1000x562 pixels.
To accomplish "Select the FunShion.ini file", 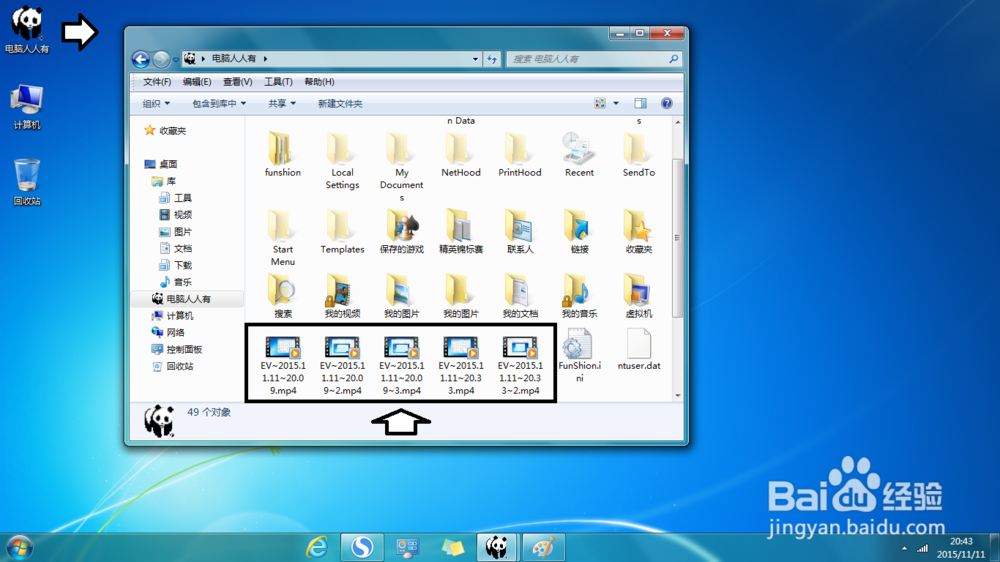I will pos(579,355).
